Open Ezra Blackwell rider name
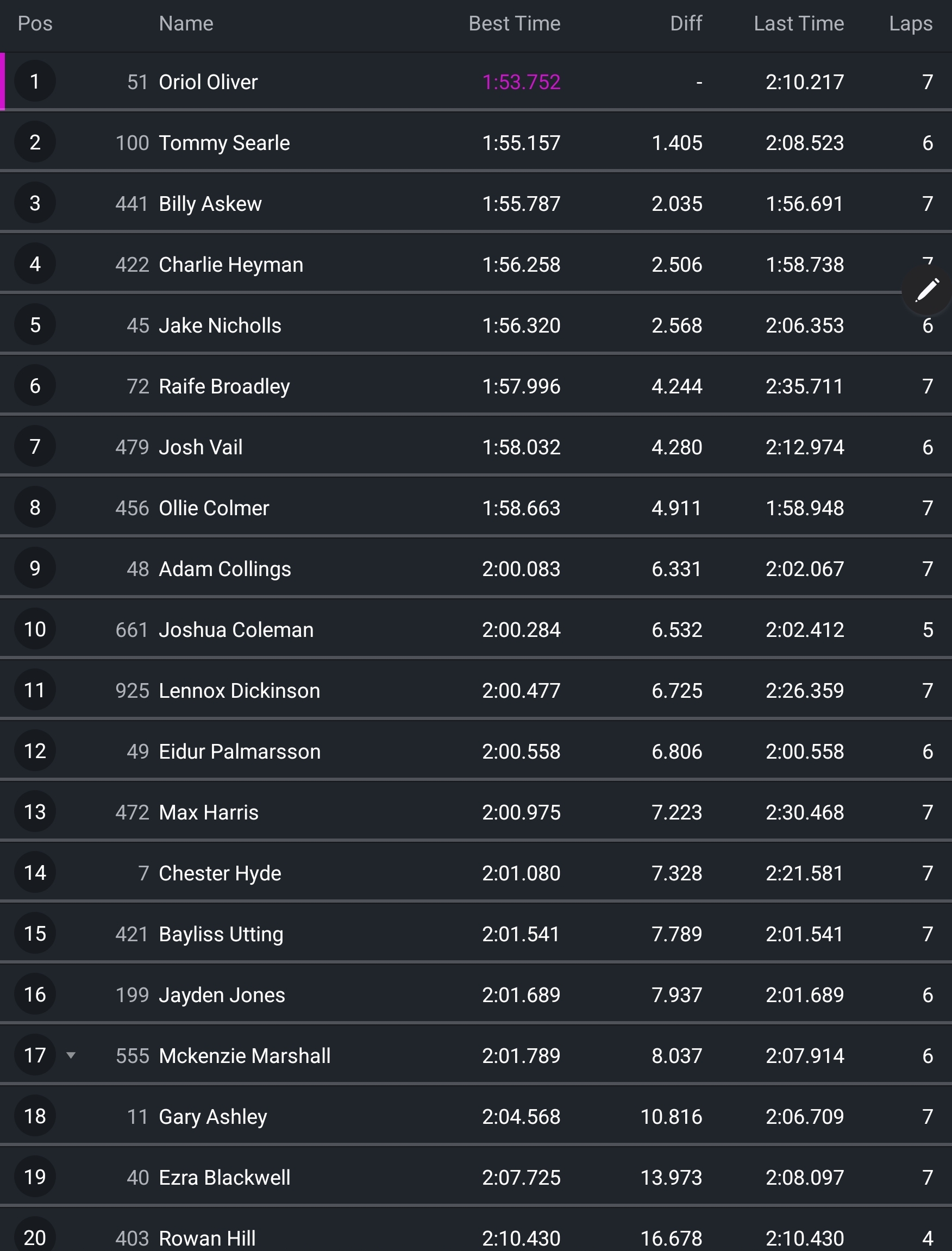 tap(224, 1177)
